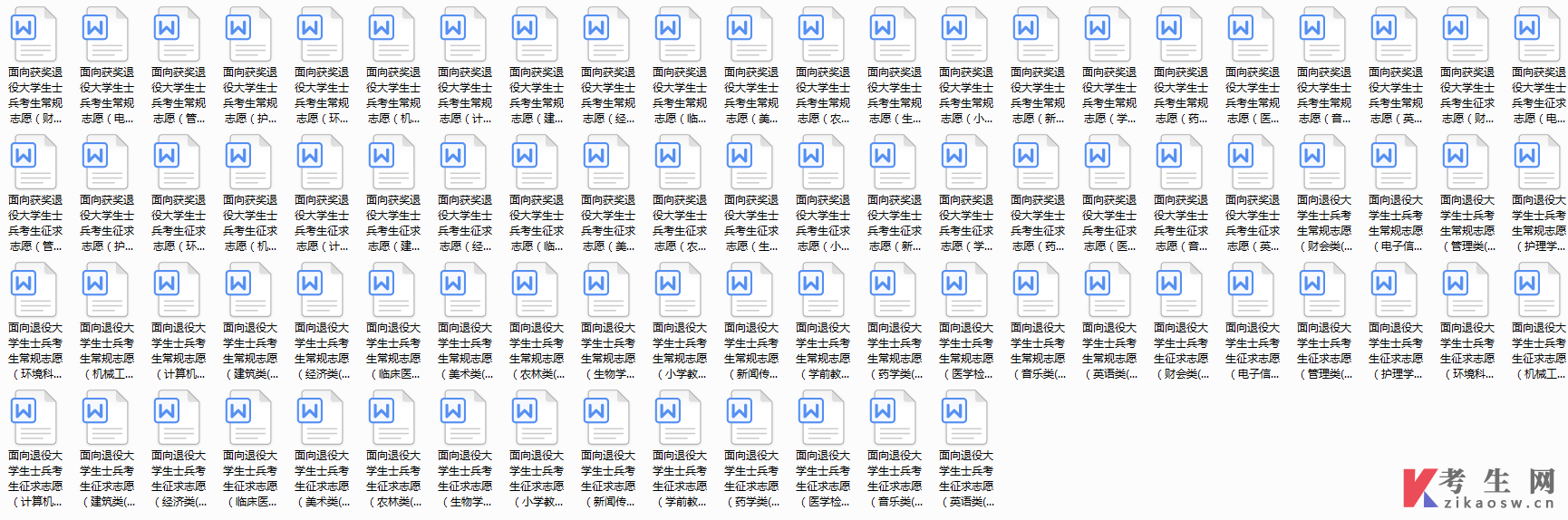Click file name 获奖退役…征求志愿（电…
Viewport: 1568px width, 520px height.
(1539, 95)
